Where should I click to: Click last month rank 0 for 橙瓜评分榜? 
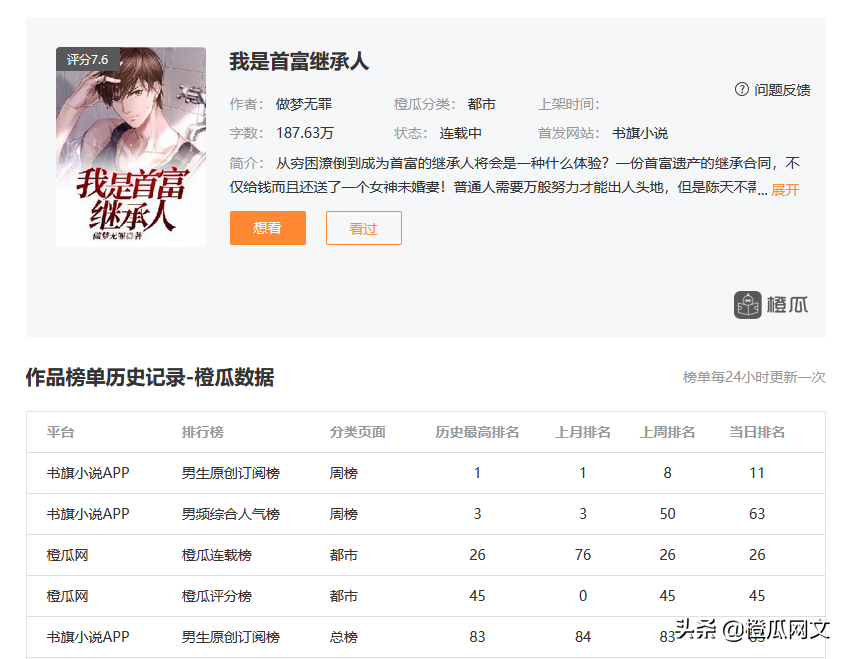[583, 596]
